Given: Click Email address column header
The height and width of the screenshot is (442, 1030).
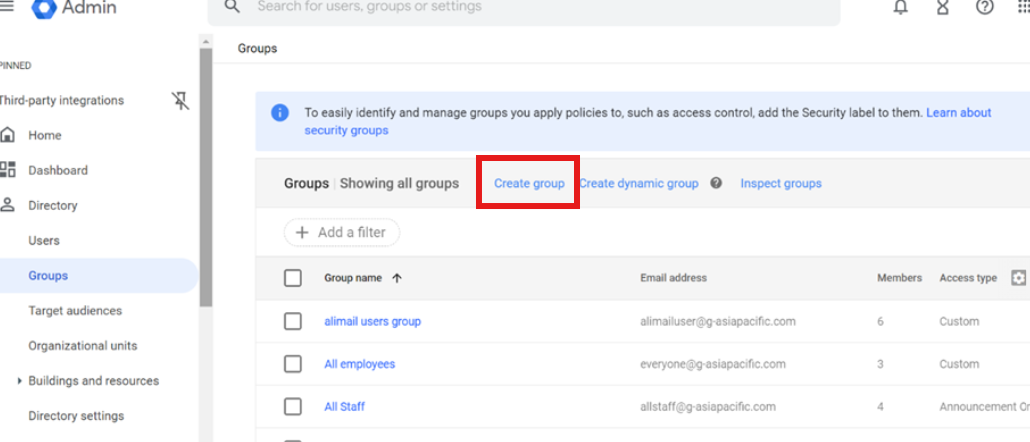Looking at the screenshot, I should (673, 278).
